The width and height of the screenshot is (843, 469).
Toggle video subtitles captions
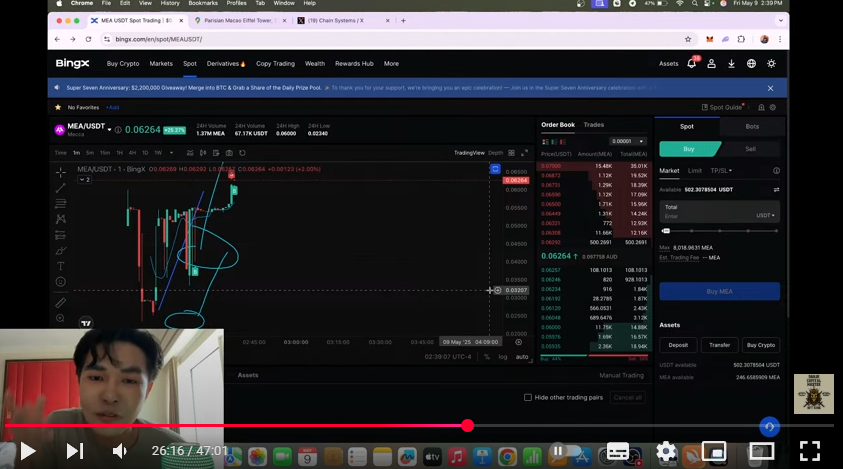click(617, 451)
